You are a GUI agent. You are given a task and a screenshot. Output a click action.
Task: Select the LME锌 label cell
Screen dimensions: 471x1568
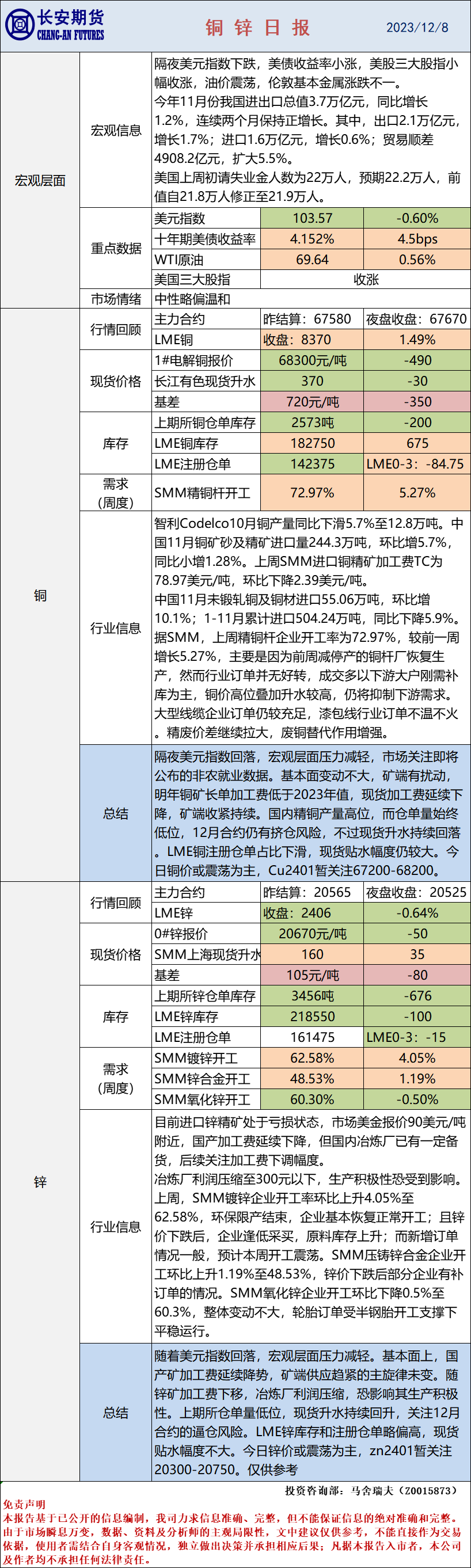[206, 913]
